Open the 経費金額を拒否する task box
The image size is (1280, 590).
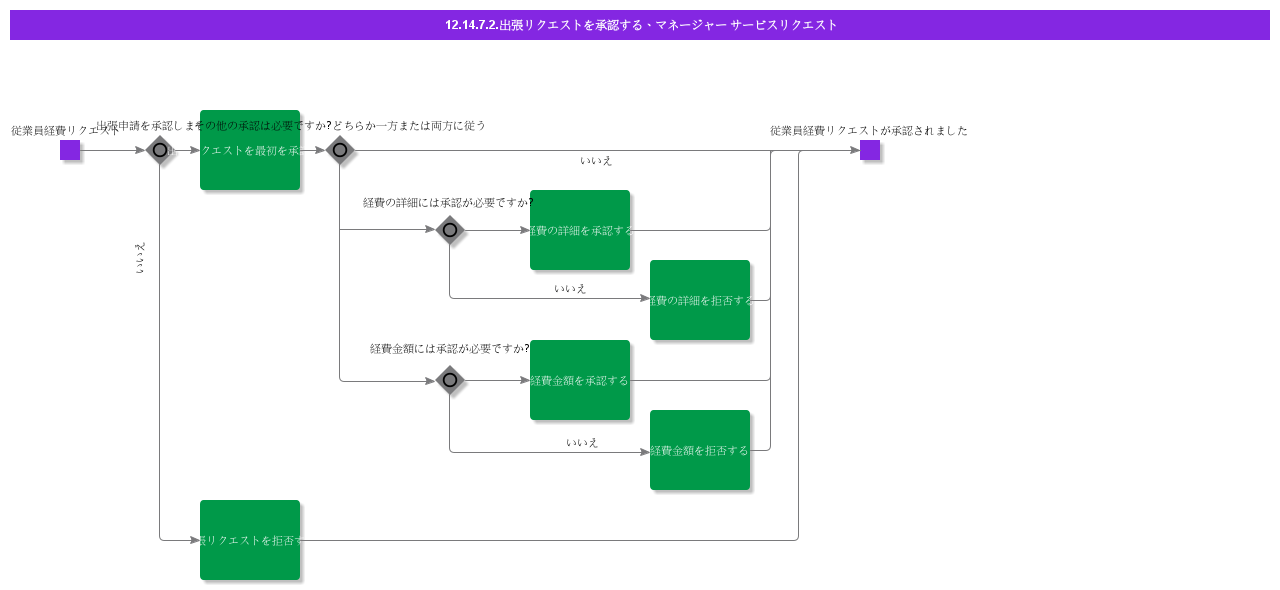(700, 450)
